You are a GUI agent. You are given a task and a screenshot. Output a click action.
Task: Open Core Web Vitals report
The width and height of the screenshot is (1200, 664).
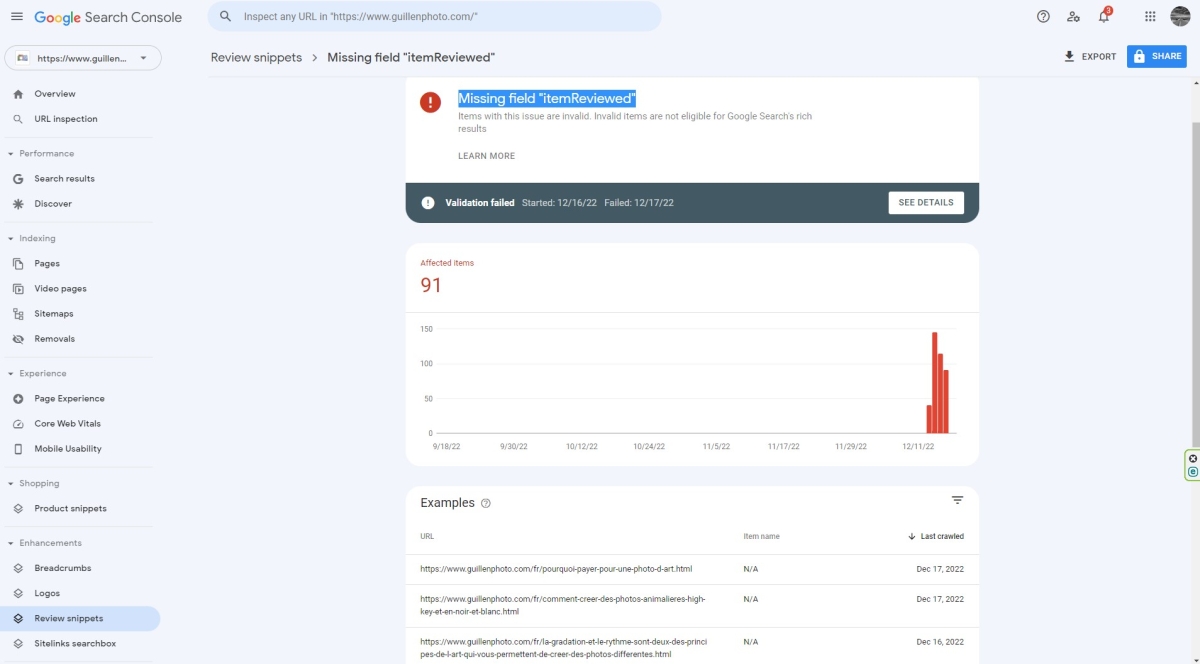point(67,424)
